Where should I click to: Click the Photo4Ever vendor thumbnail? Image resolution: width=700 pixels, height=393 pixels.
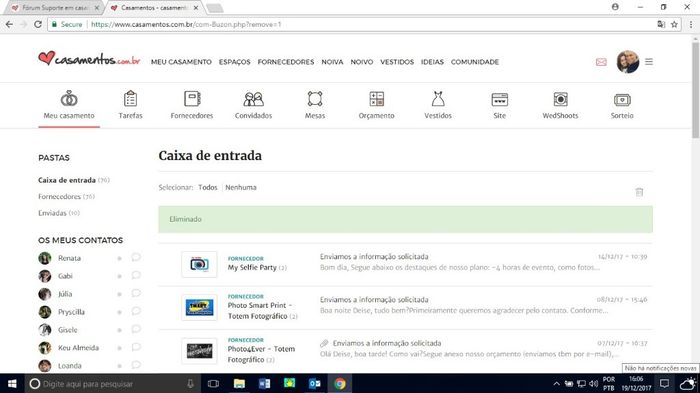(x=199, y=351)
